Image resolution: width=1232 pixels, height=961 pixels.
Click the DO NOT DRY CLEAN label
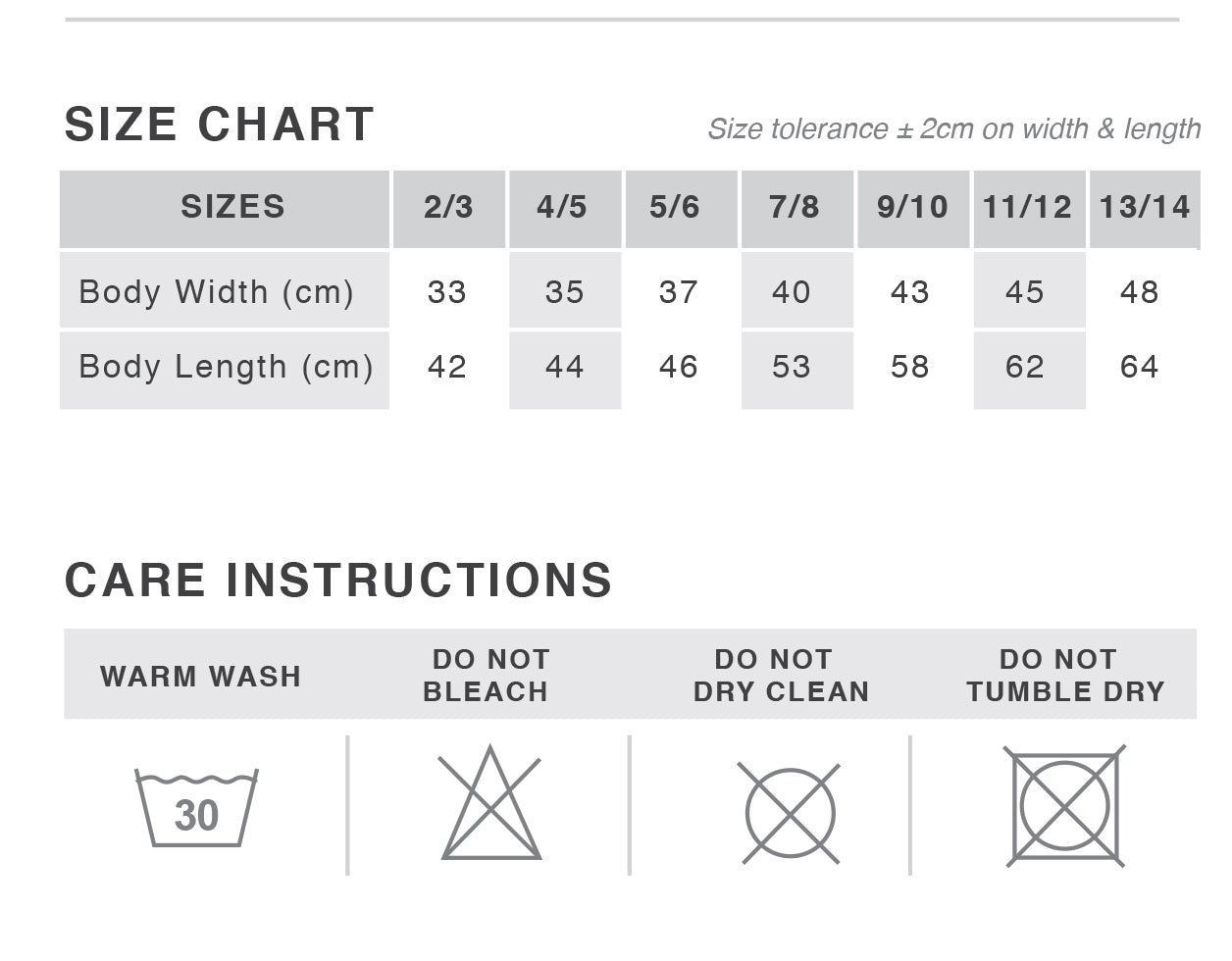(781, 676)
